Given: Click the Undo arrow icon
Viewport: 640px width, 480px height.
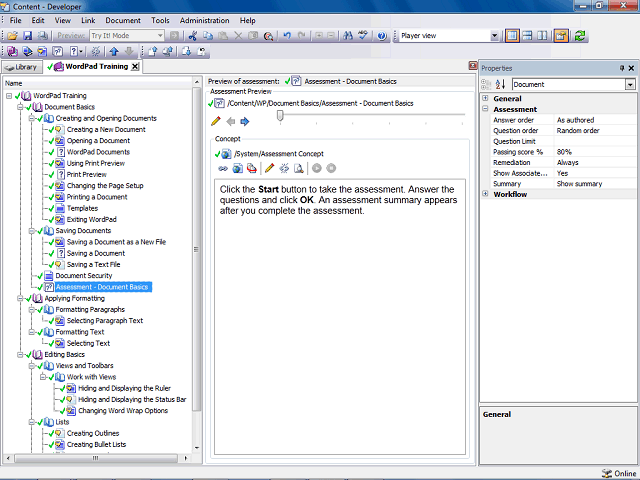Looking at the screenshot, I should click(287, 36).
